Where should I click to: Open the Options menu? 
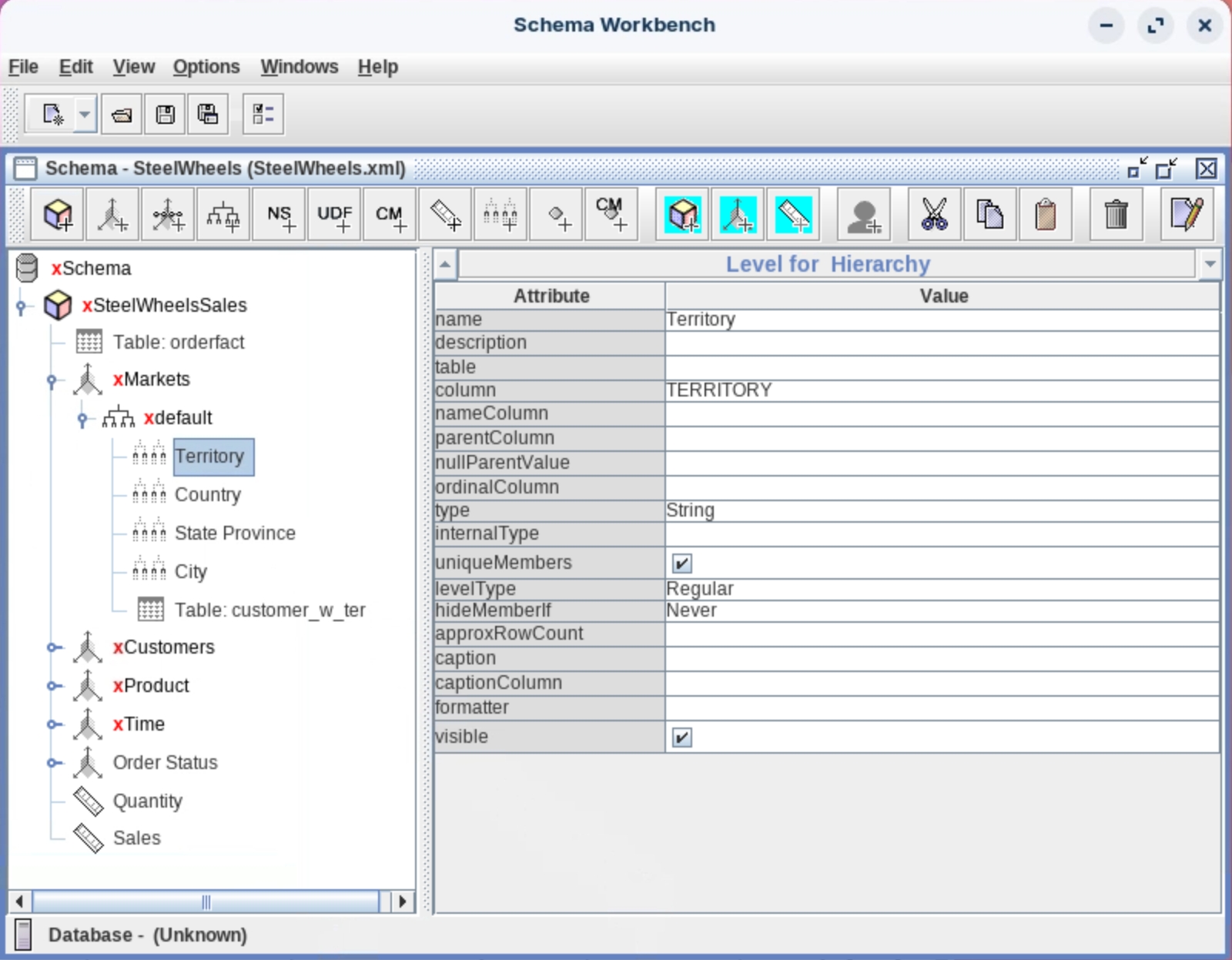pyautogui.click(x=206, y=67)
